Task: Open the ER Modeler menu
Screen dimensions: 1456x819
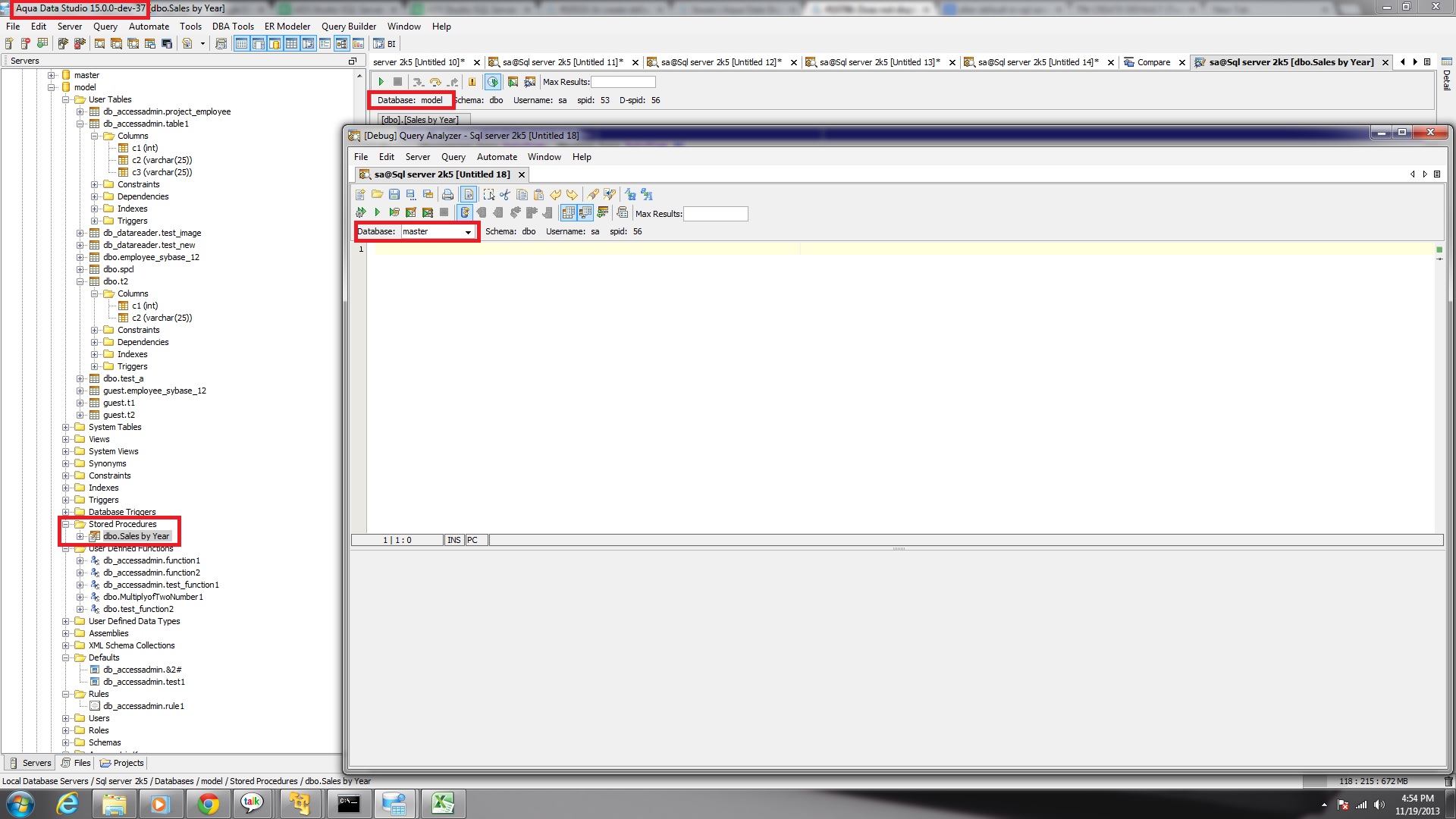Action: 287,26
